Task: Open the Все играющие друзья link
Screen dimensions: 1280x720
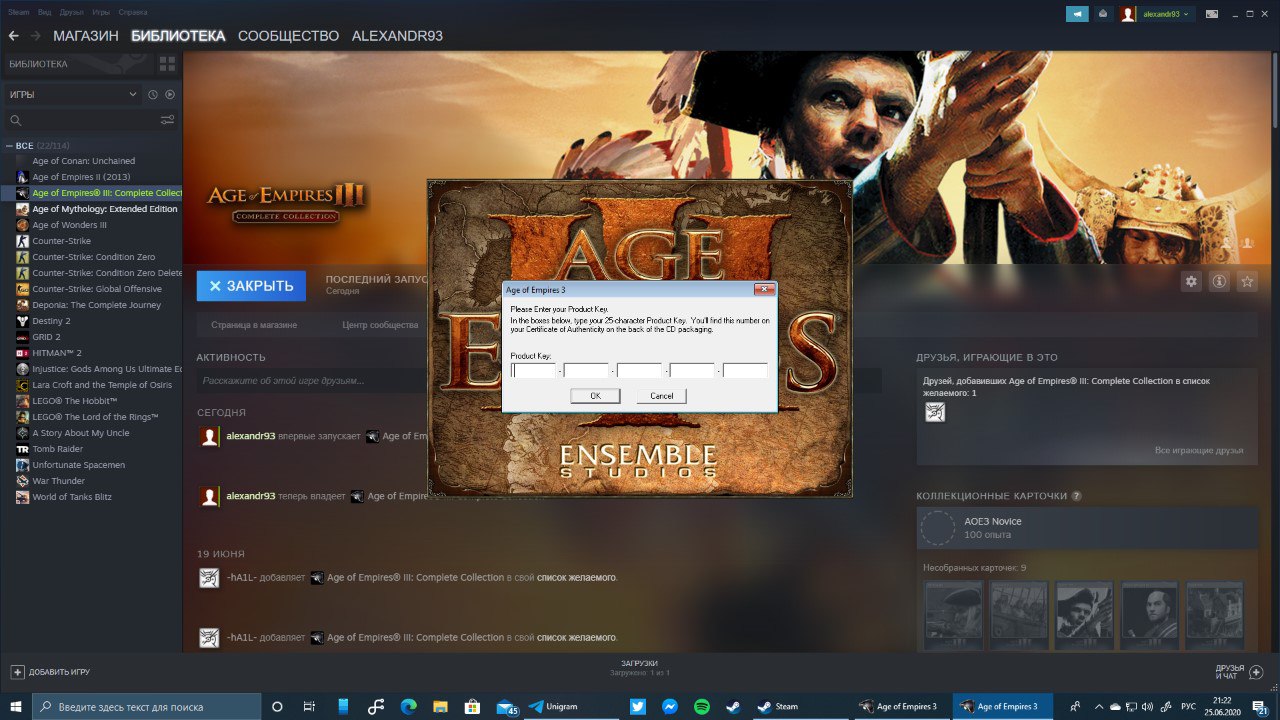Action: coord(1199,450)
